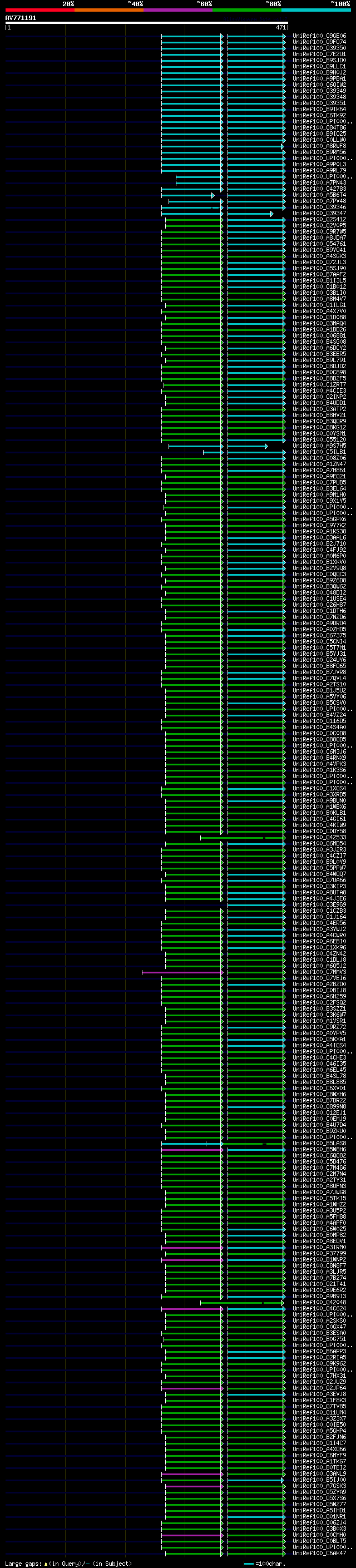Select label UniRef100_B9H0J2
Viewport: 356px width, 1568px height.
click(x=319, y=72)
